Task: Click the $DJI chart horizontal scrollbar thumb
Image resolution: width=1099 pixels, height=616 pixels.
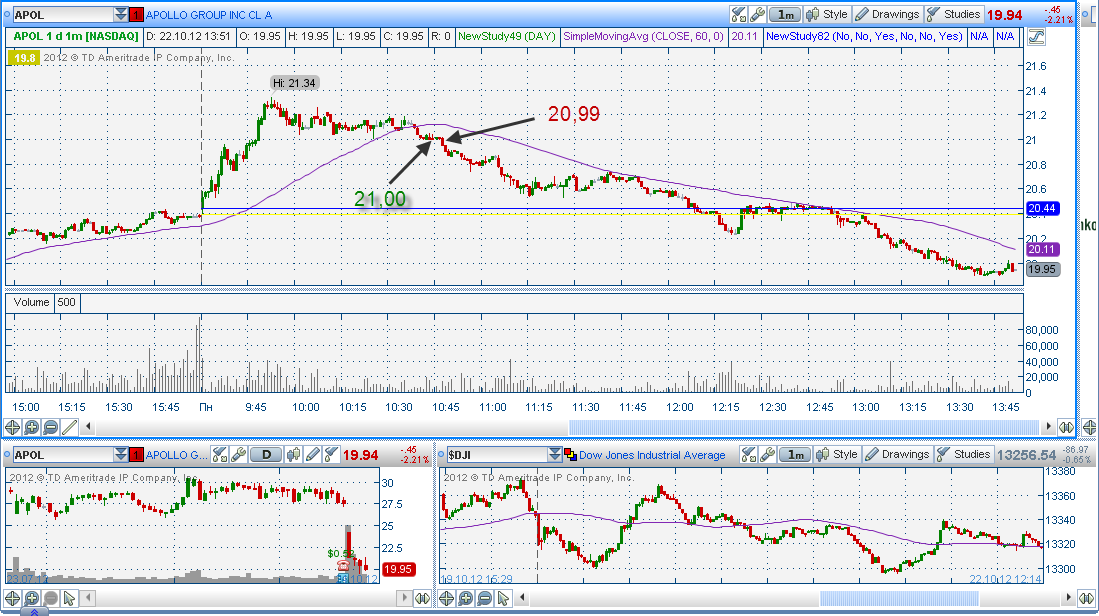Action: click(899, 598)
